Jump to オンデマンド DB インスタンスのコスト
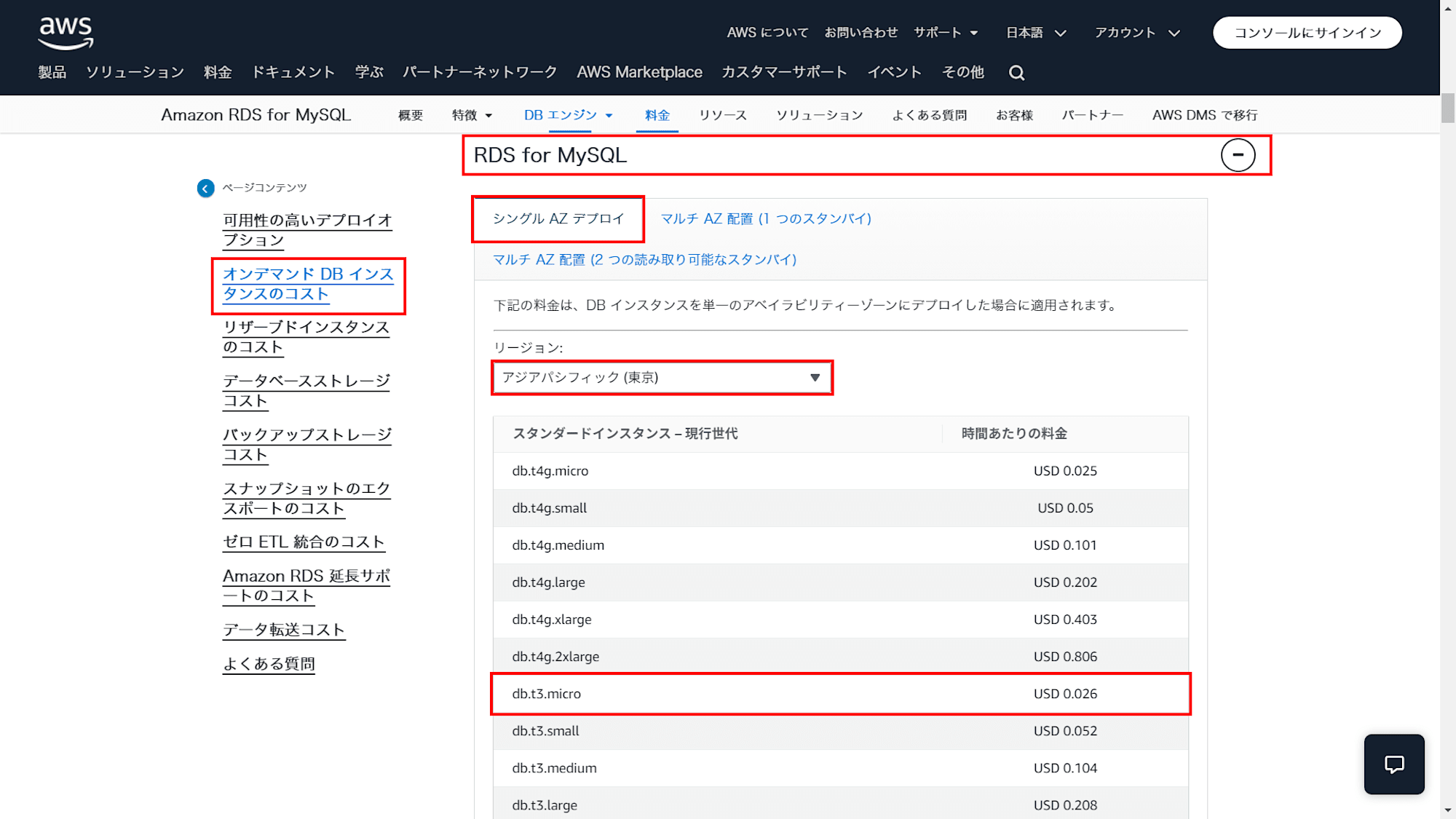Image resolution: width=1456 pixels, height=819 pixels. point(308,284)
